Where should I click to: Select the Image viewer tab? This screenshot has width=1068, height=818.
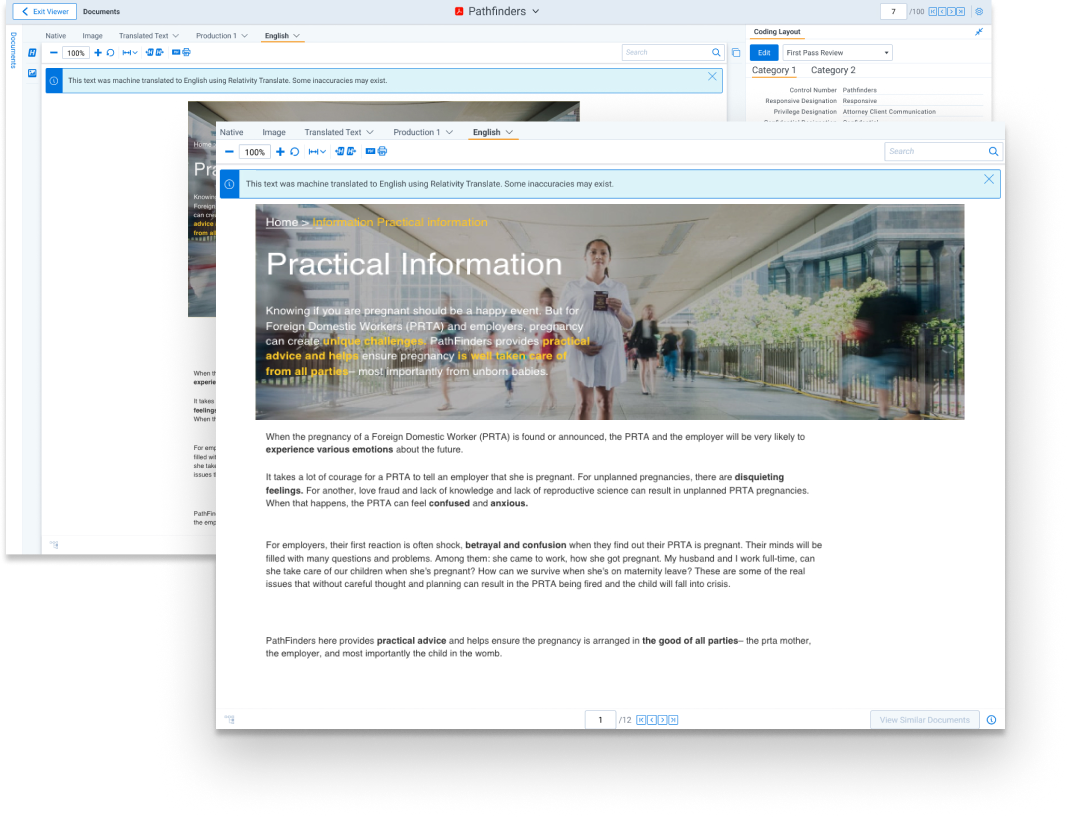(273, 132)
